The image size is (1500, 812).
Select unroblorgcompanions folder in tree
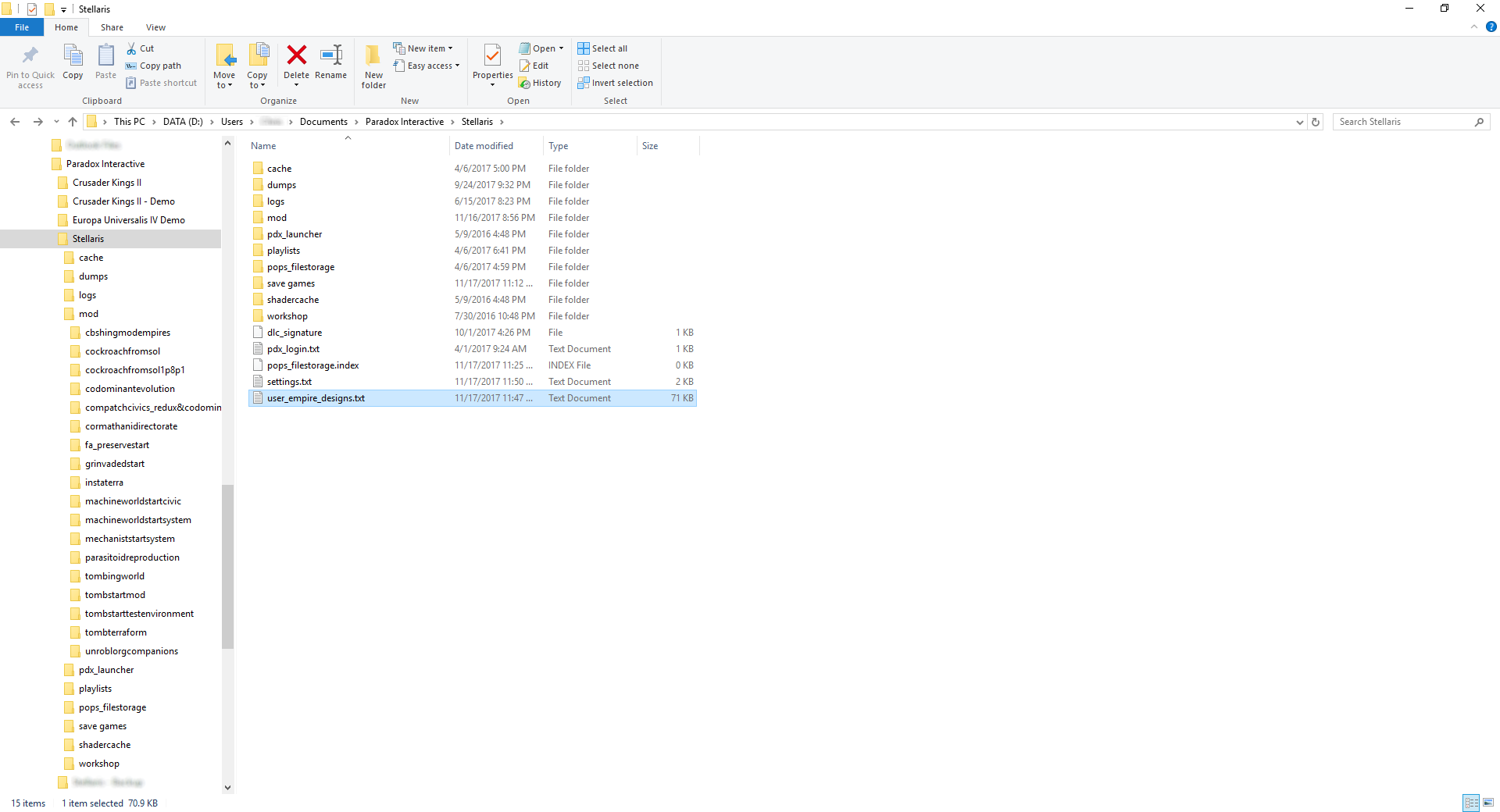click(x=131, y=651)
